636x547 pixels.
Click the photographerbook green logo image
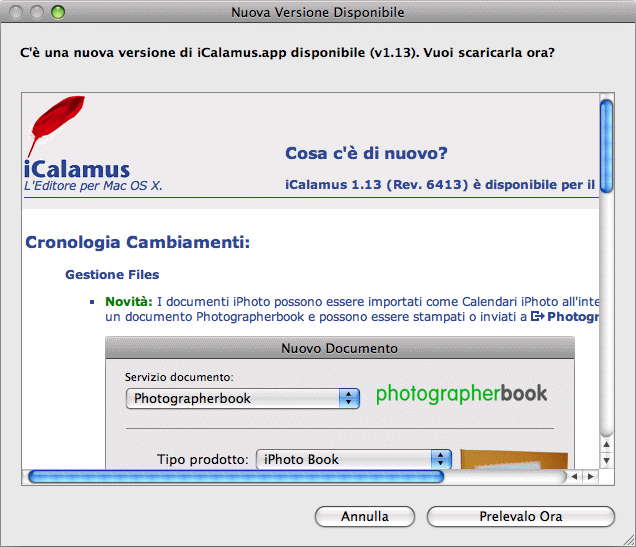coord(462,393)
